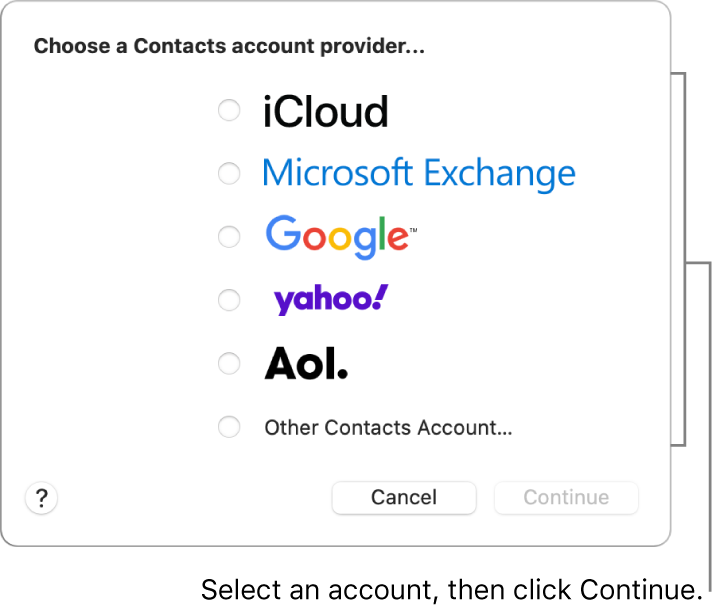Click the exclamation mark in Yahoo logo

(380, 296)
